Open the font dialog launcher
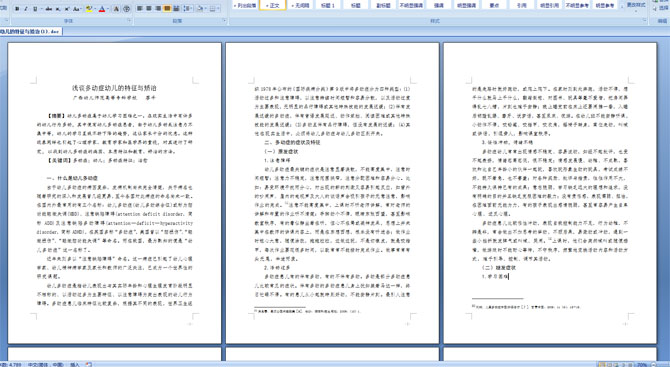The image size is (670, 367). click(129, 20)
